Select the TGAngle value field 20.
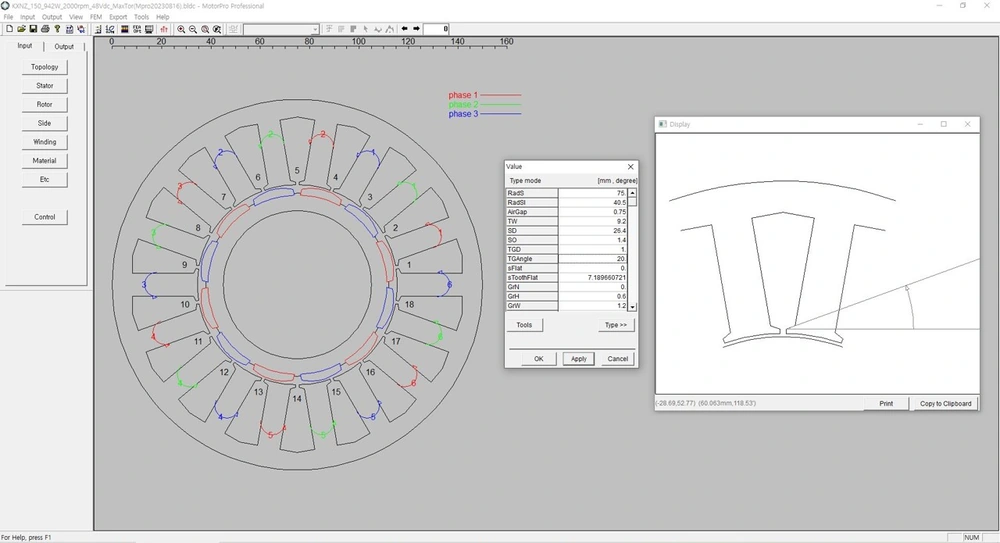The image size is (1000, 543). [592, 259]
